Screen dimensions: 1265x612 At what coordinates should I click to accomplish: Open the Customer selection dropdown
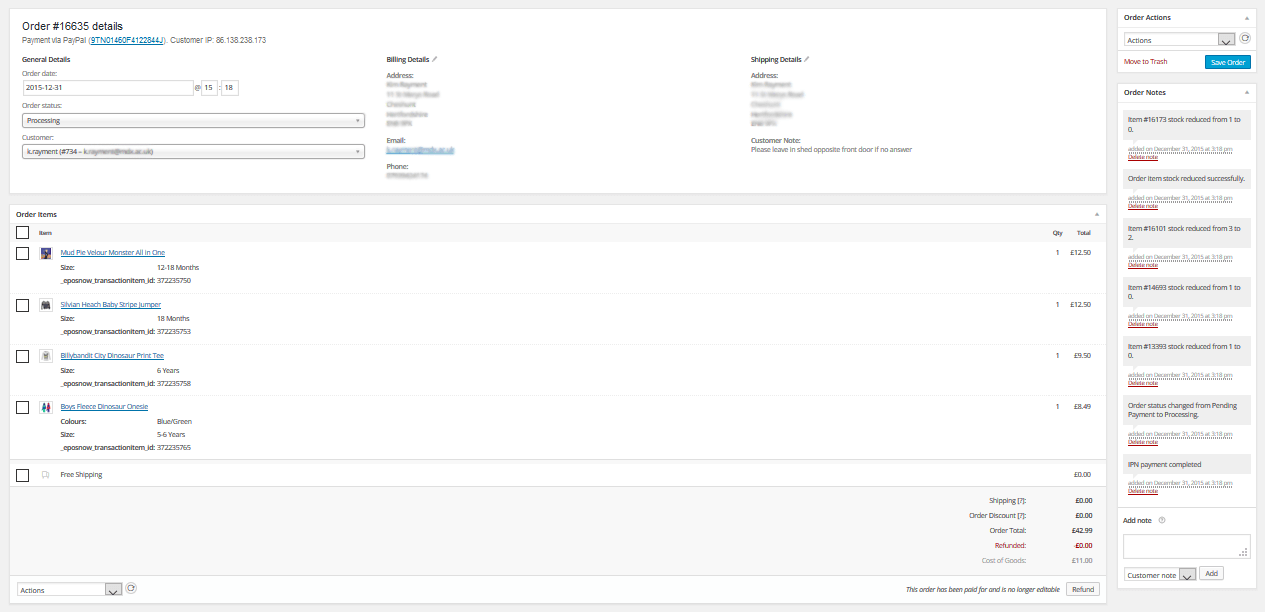click(x=193, y=152)
